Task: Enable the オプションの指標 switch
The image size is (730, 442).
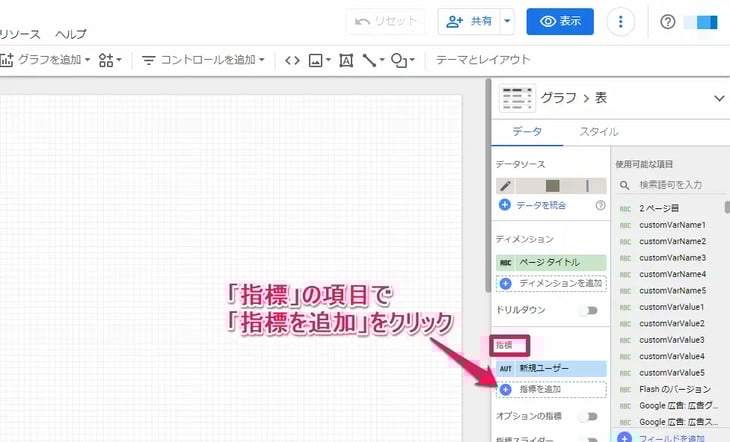Action: (x=590, y=415)
